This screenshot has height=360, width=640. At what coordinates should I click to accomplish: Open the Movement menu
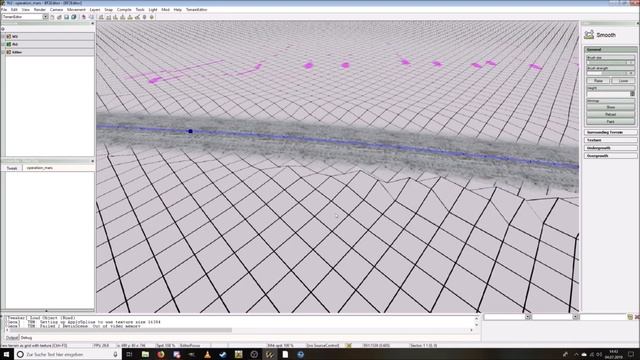tap(76, 9)
